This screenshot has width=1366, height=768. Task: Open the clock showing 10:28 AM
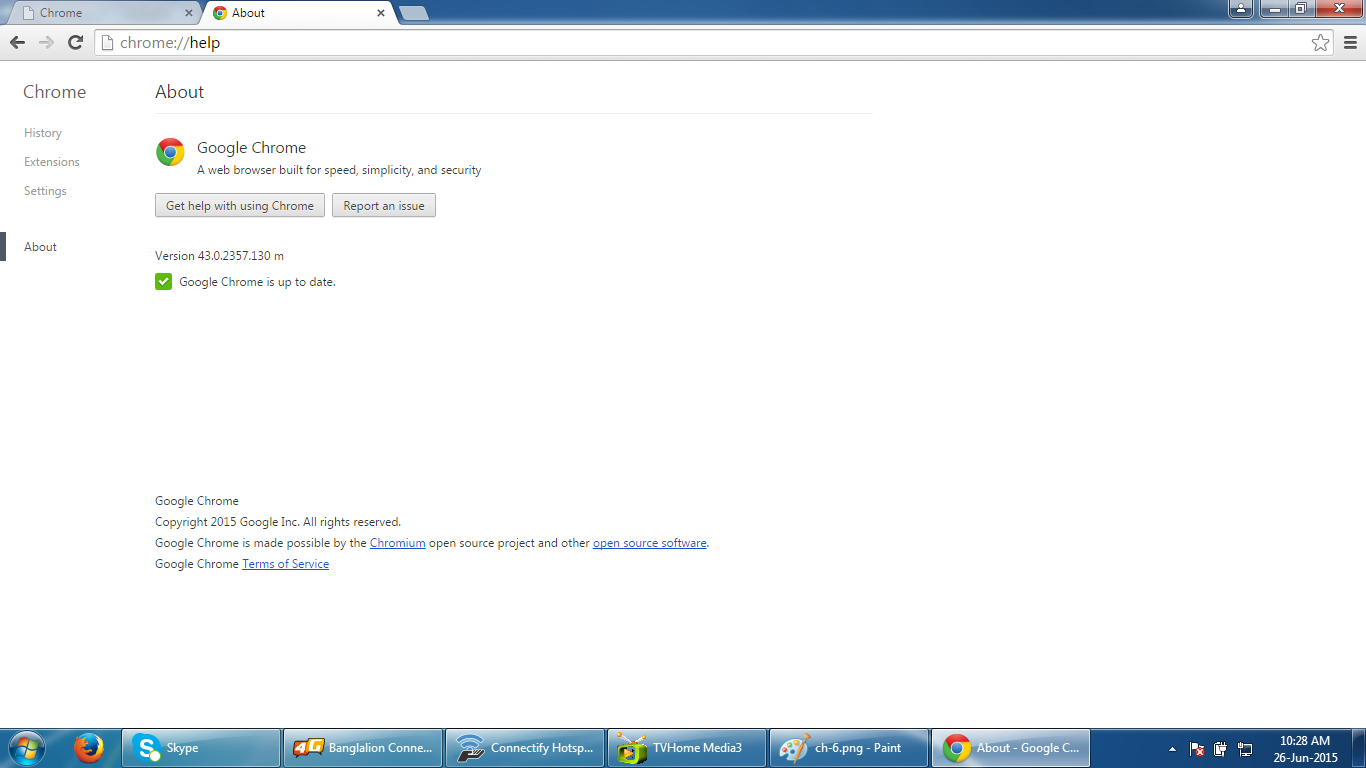(1305, 749)
